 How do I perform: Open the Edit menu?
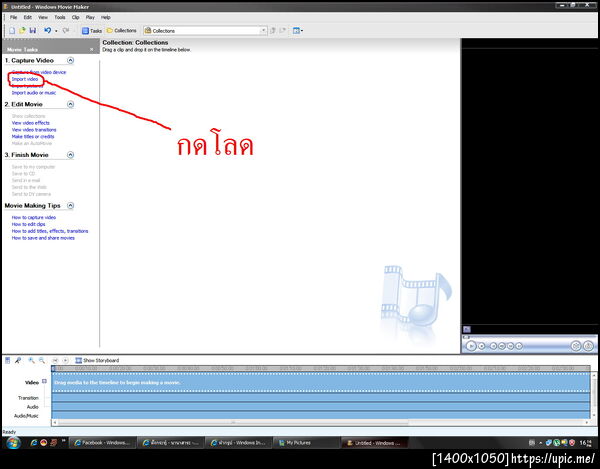(x=28, y=17)
